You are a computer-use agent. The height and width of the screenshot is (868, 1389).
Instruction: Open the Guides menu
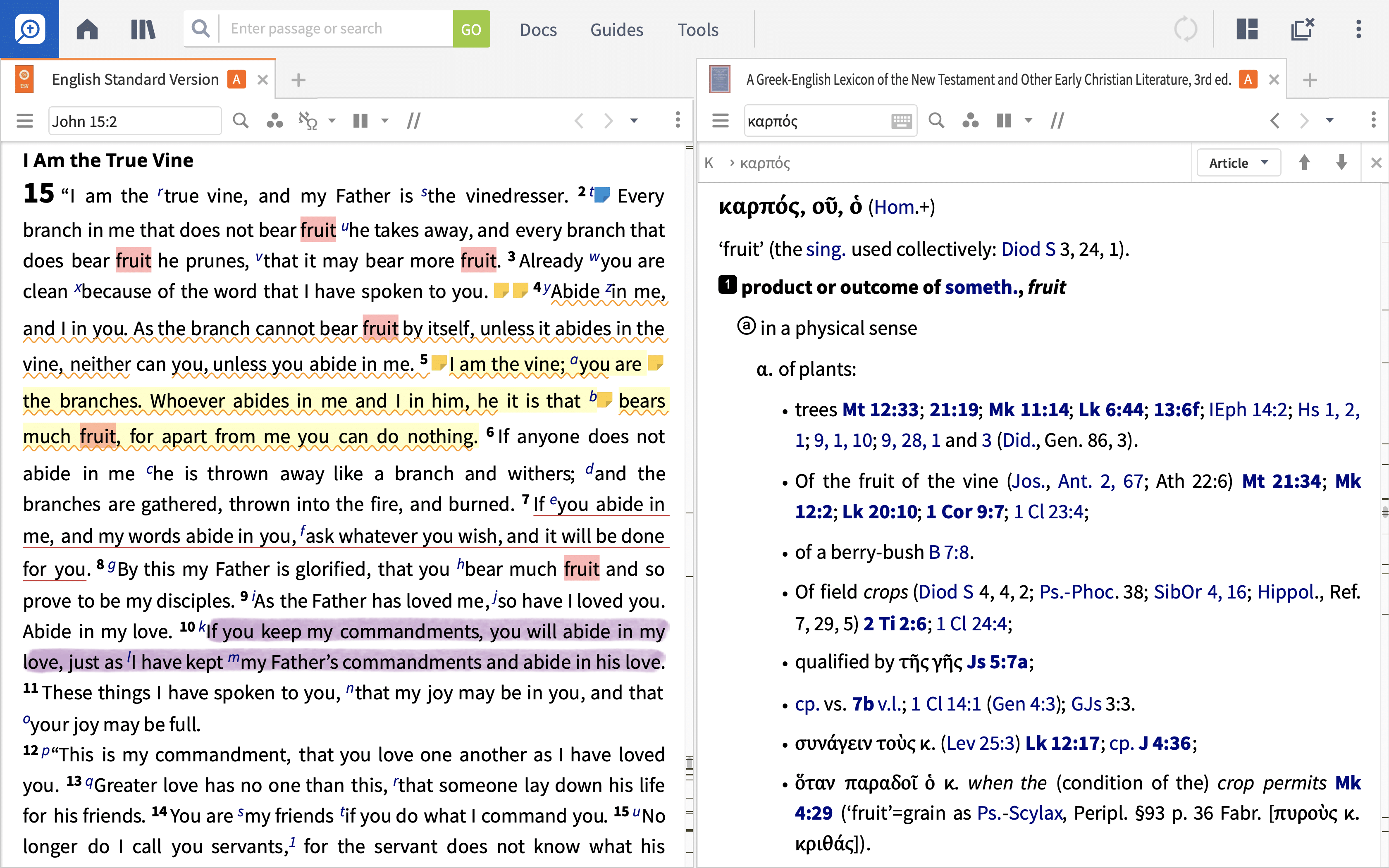(616, 29)
